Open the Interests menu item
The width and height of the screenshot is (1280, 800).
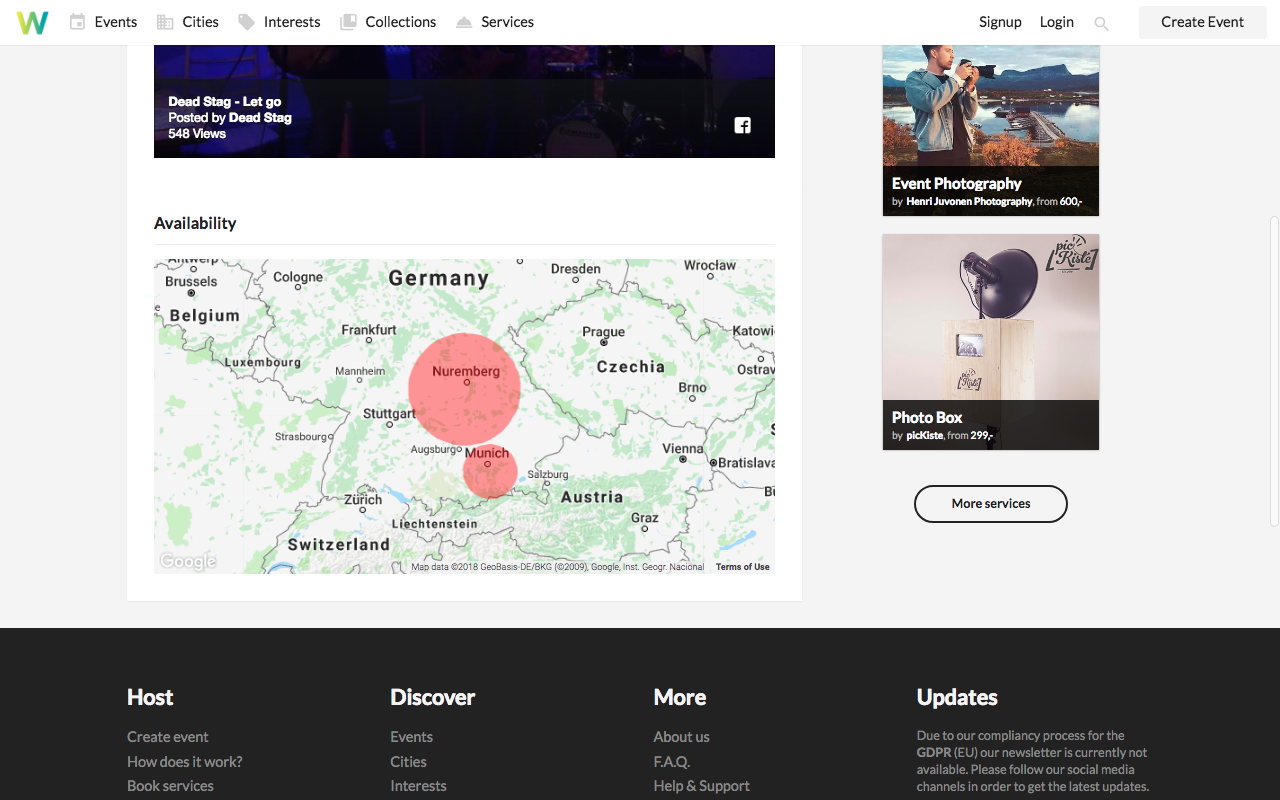[292, 22]
